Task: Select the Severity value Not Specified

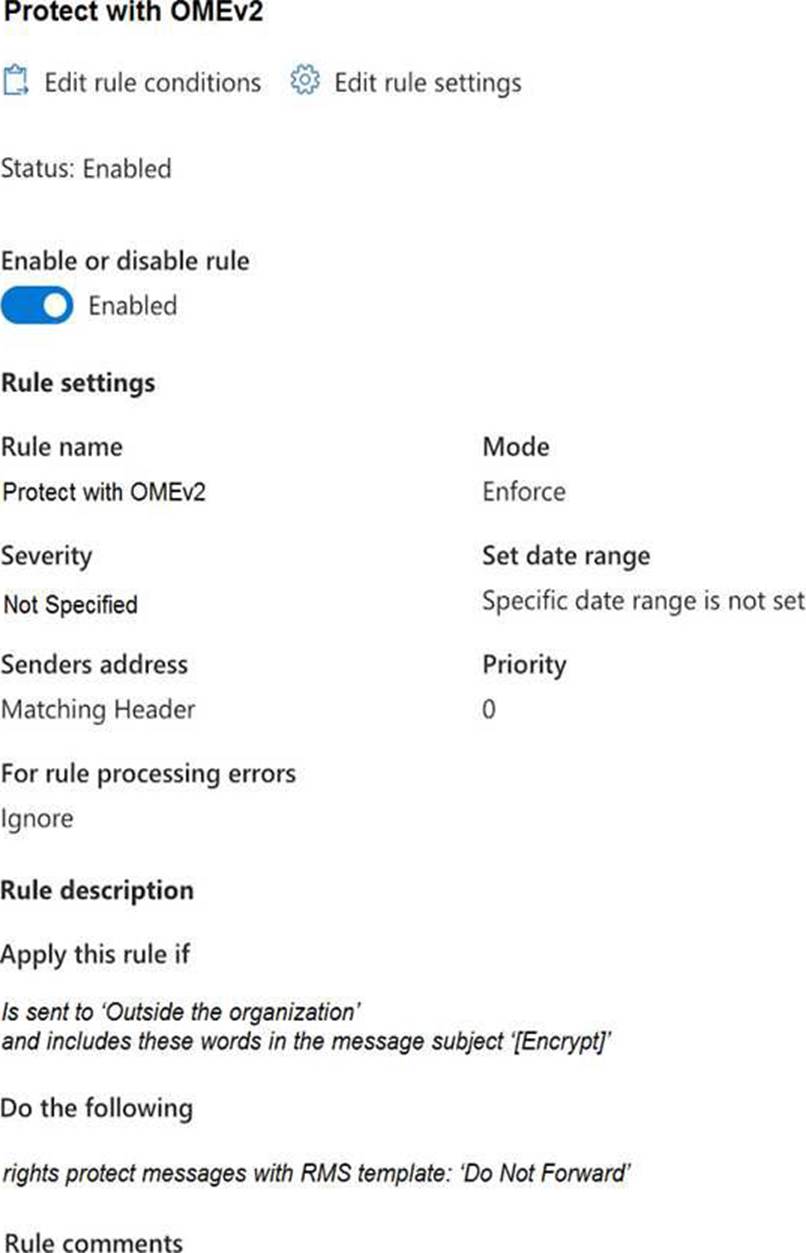Action: (71, 605)
